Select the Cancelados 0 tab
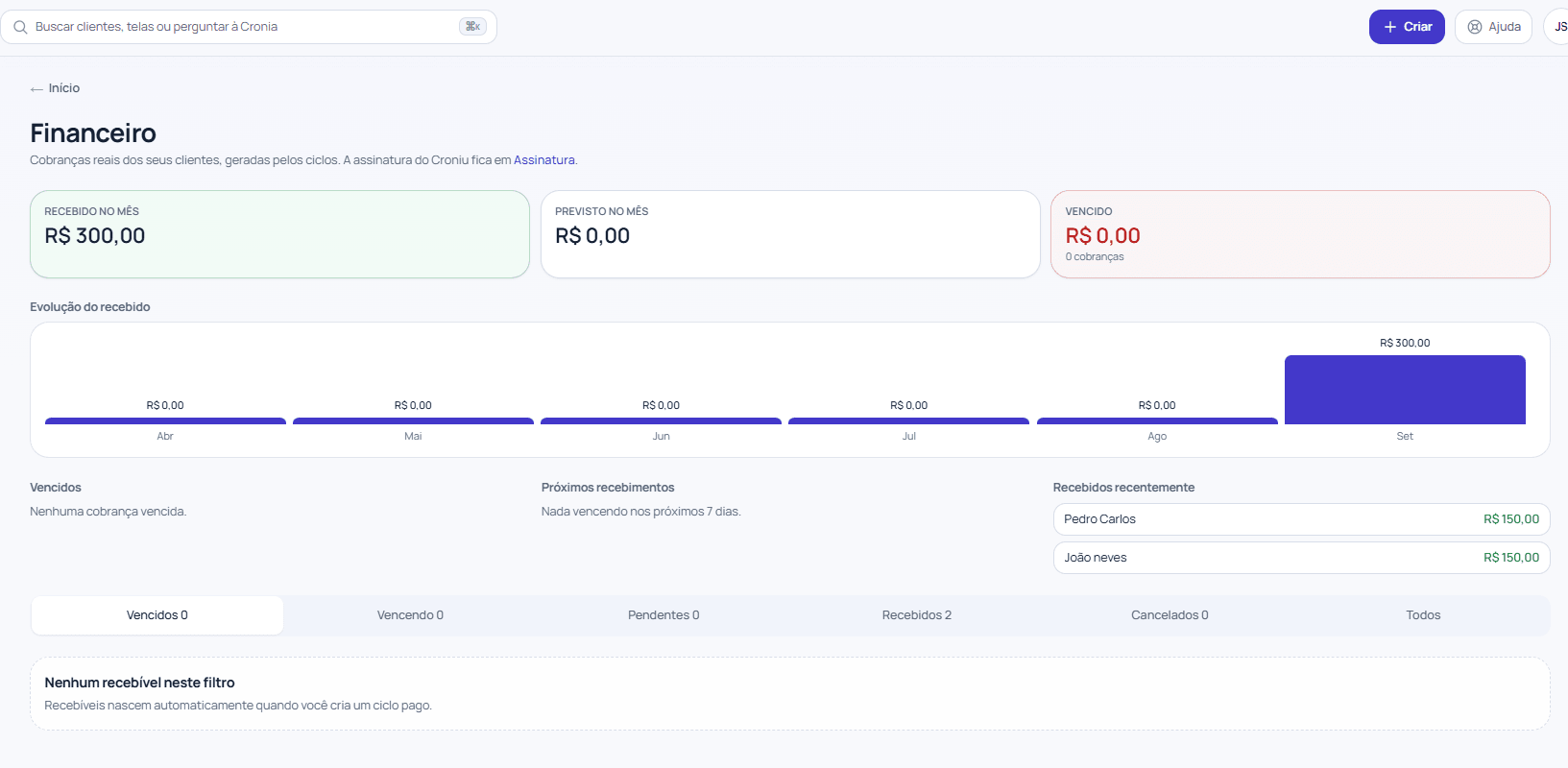The width and height of the screenshot is (1568, 768). coord(1170,615)
